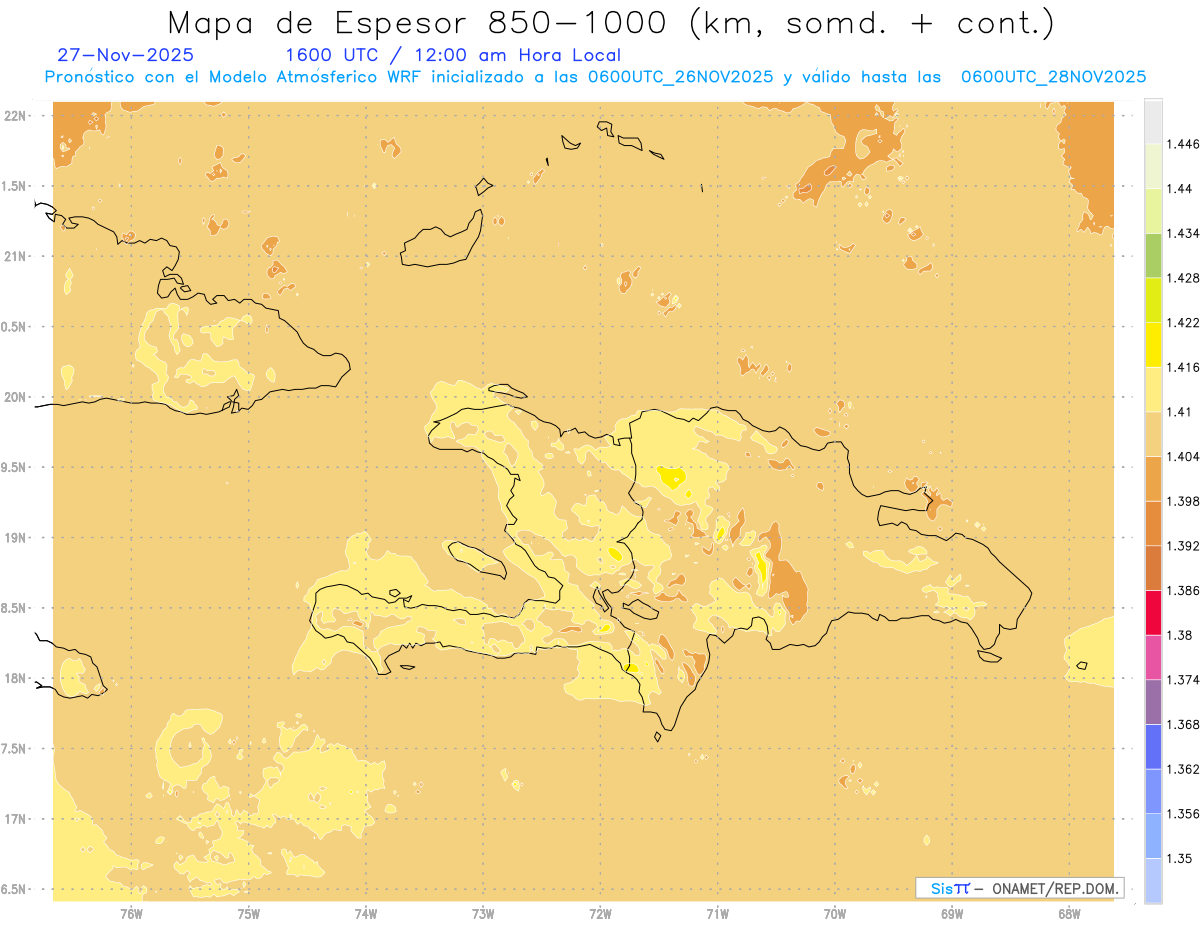The height and width of the screenshot is (927, 1200).
Task: Click the legend value 1.35
Action: (x=1180, y=858)
